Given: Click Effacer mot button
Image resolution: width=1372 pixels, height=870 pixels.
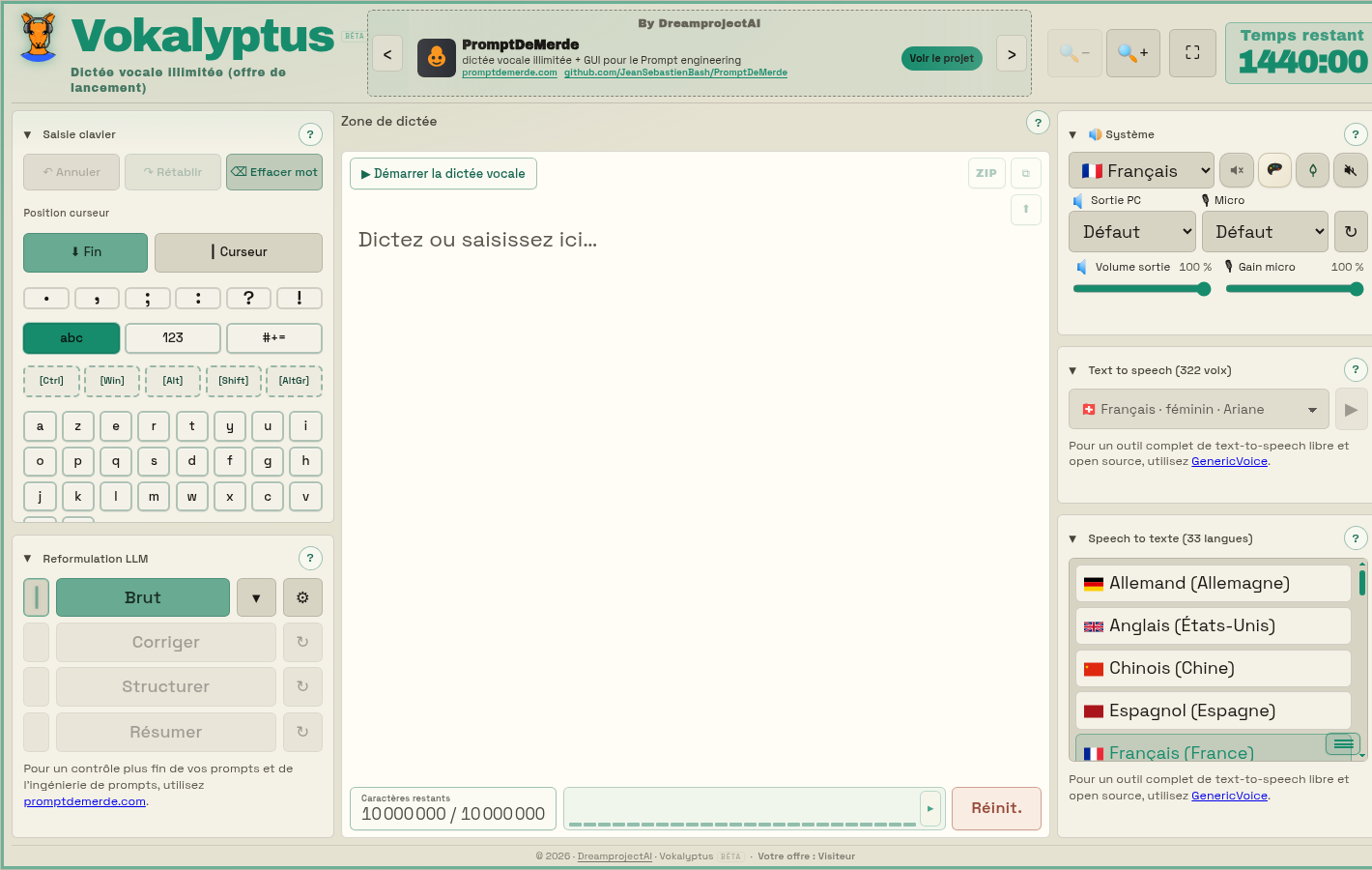Looking at the screenshot, I should point(274,172).
